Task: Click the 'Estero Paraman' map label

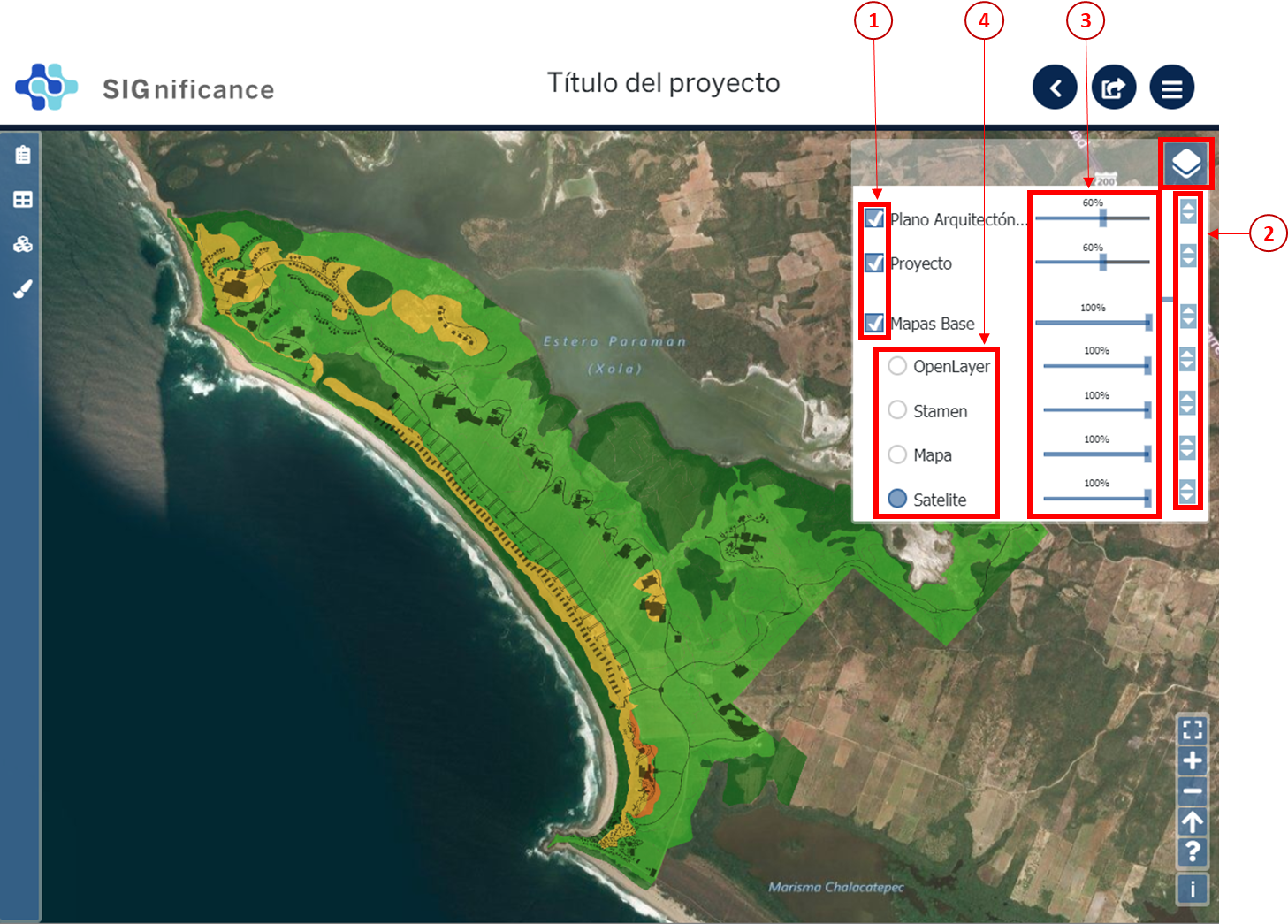Action: click(615, 341)
